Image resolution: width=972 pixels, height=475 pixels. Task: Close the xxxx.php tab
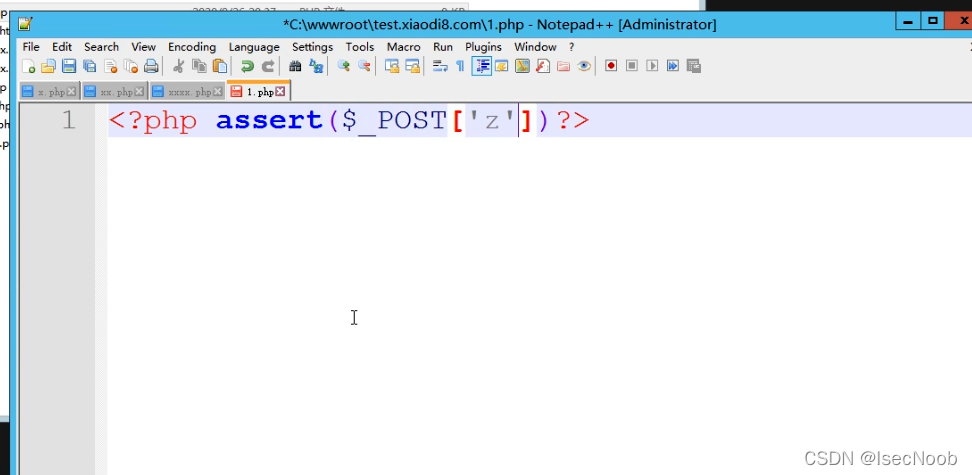tap(218, 92)
